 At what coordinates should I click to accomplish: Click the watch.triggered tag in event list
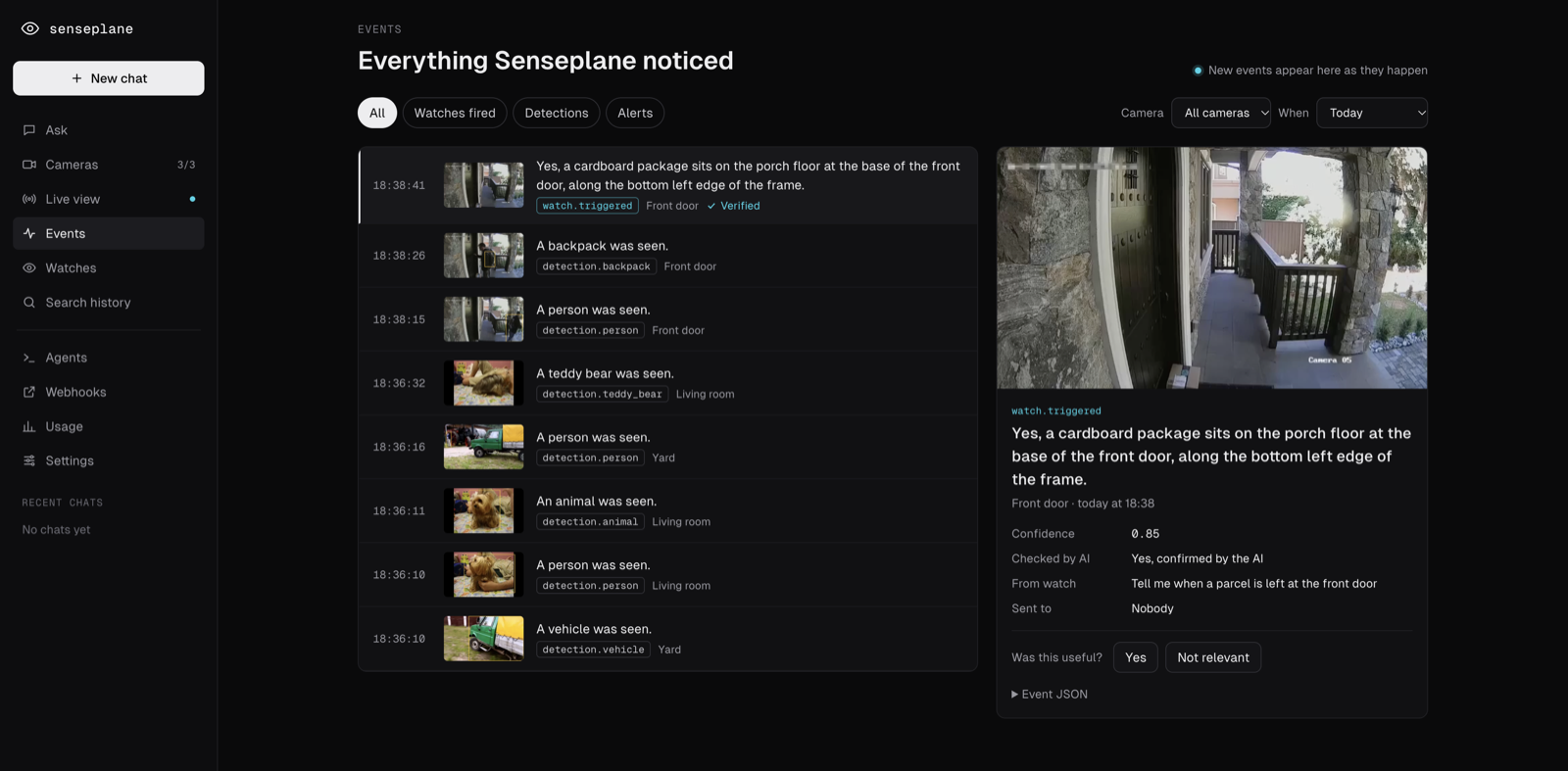[x=587, y=206]
